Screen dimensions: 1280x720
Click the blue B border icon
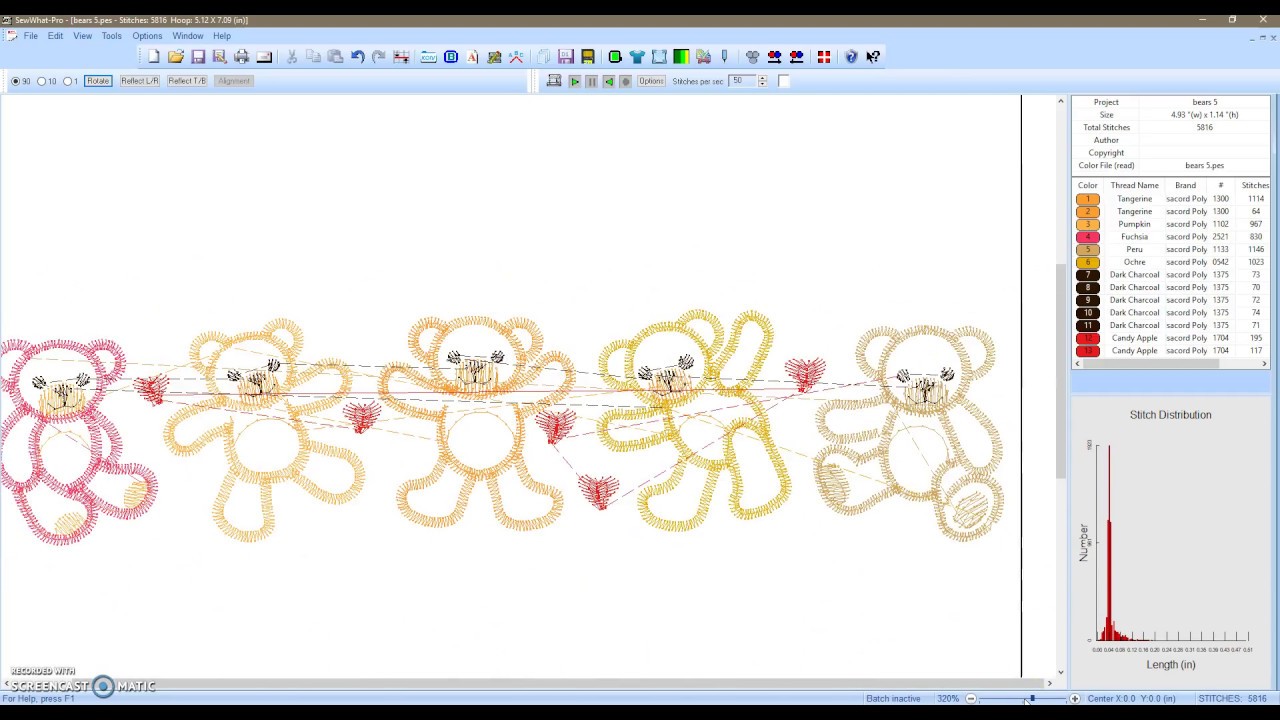pyautogui.click(x=451, y=57)
